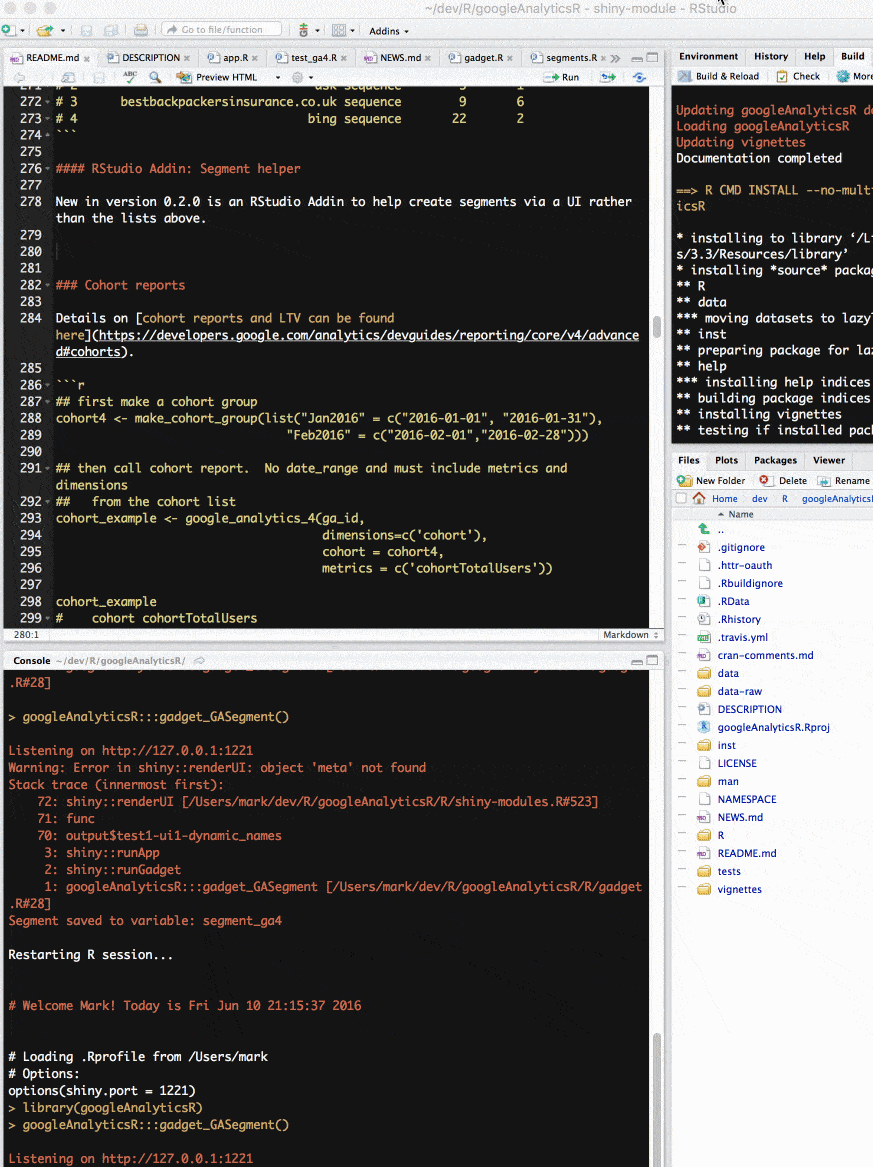873x1167 pixels.
Task: Click the spell check ABC icon
Action: (130, 77)
